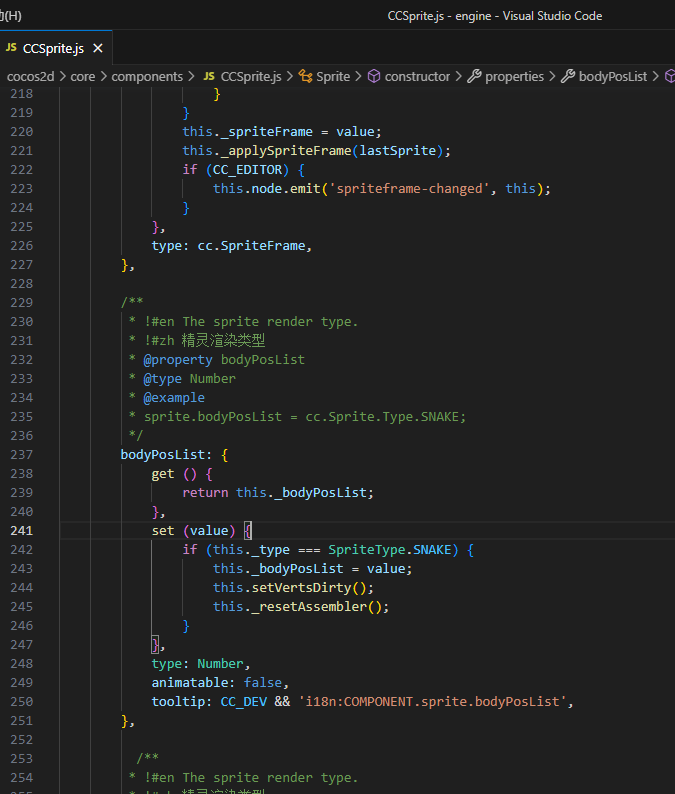Click the wrench icon before bodyPosList breadcrumb

point(568,76)
